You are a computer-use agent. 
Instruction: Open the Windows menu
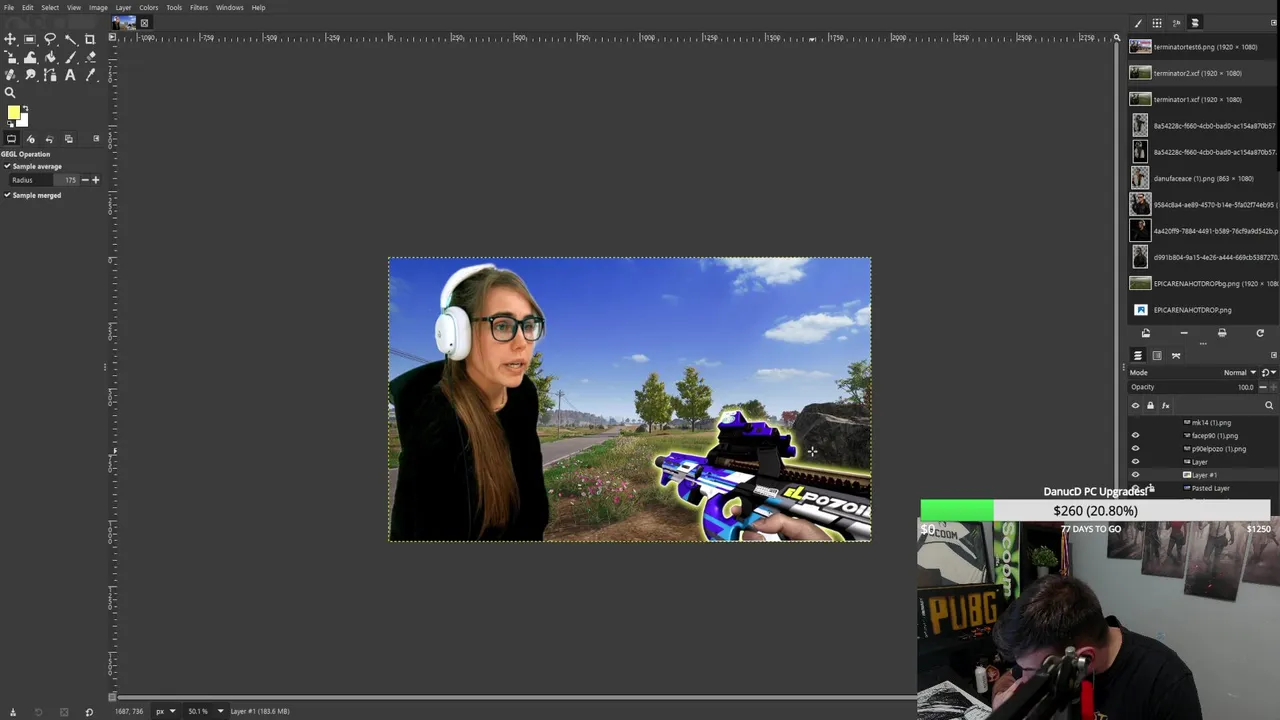point(229,7)
